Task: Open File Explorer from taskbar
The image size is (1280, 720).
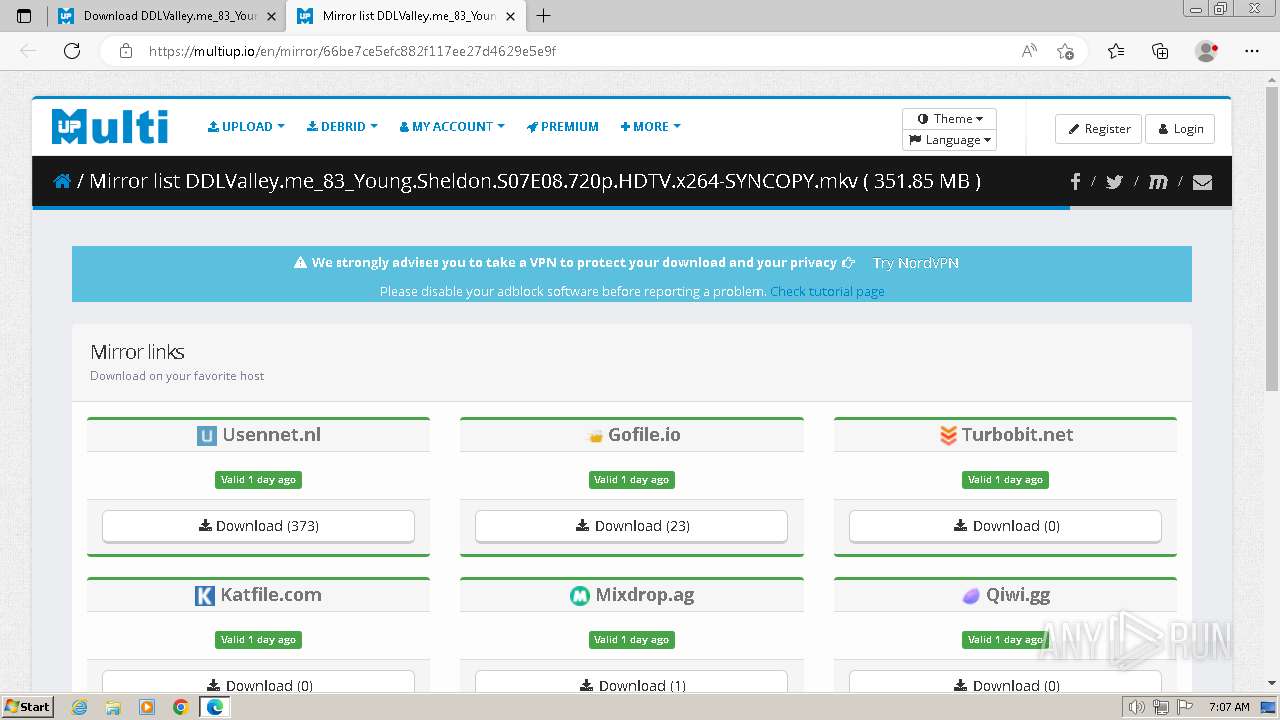Action: tap(113, 707)
